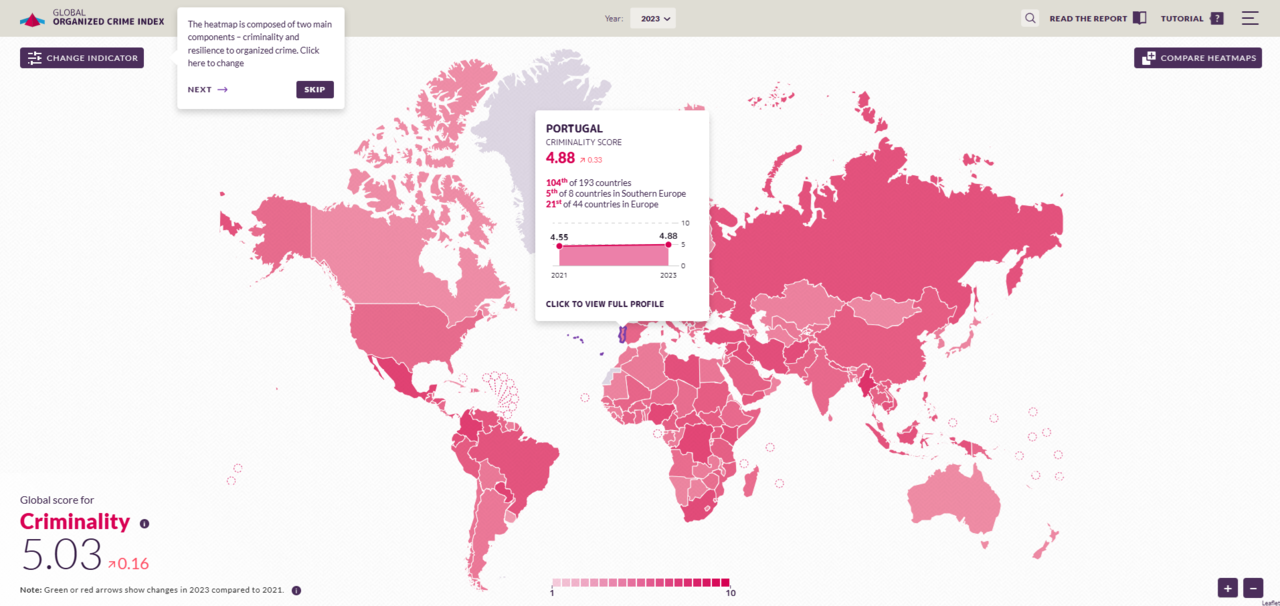This screenshot has width=1280, height=606.
Task: Click the criminality color scale legend
Action: coord(641,582)
